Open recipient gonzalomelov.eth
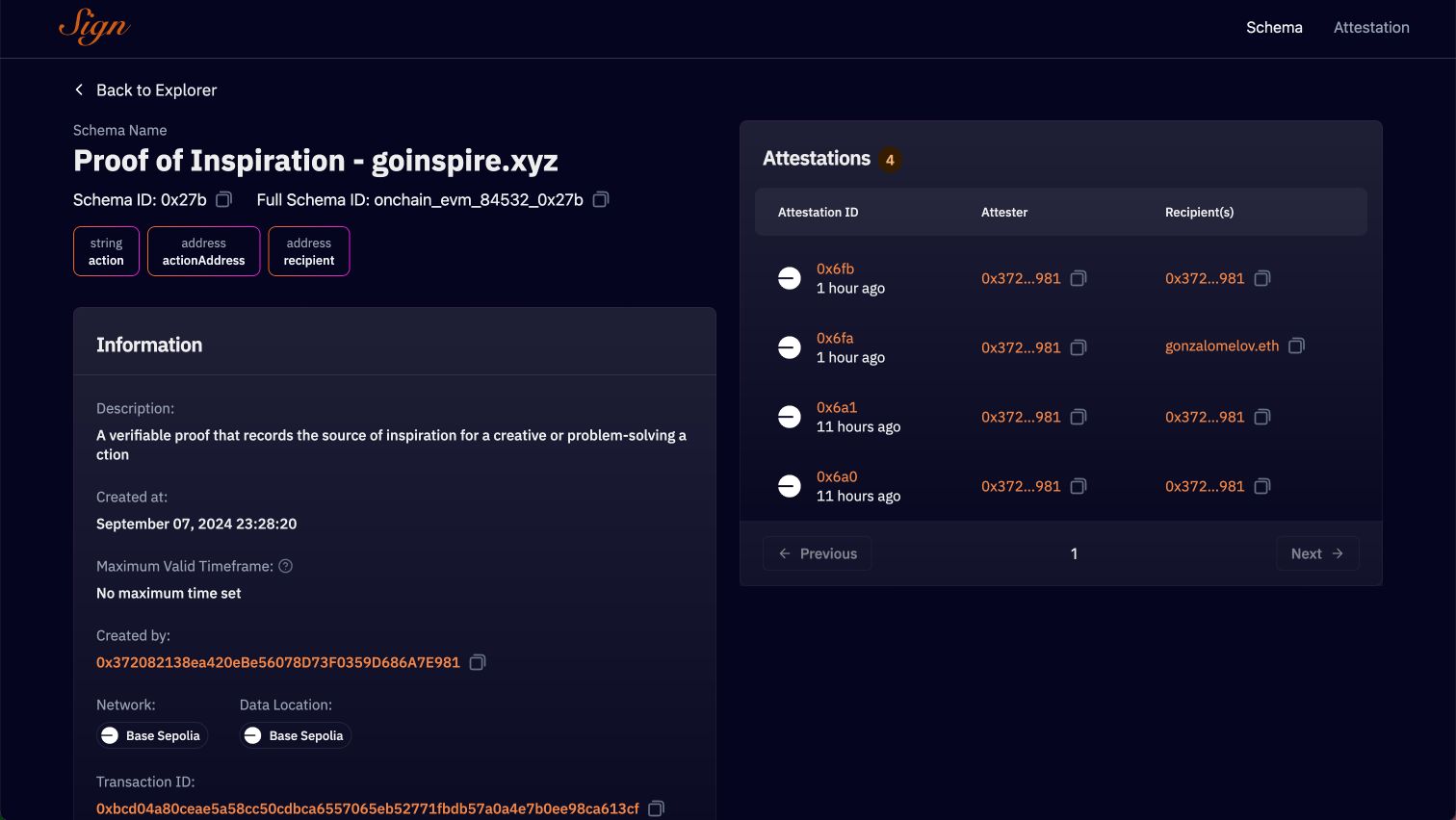Screen dimensions: 1456x820 1222,346
